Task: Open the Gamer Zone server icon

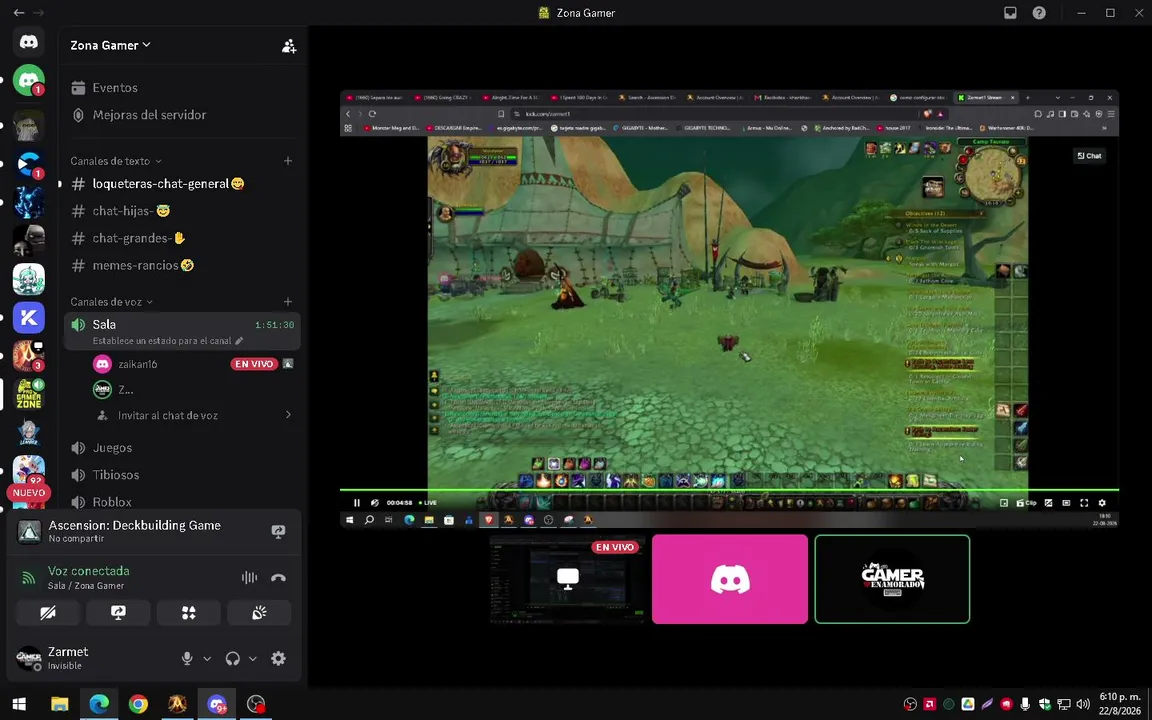Action: [x=29, y=395]
